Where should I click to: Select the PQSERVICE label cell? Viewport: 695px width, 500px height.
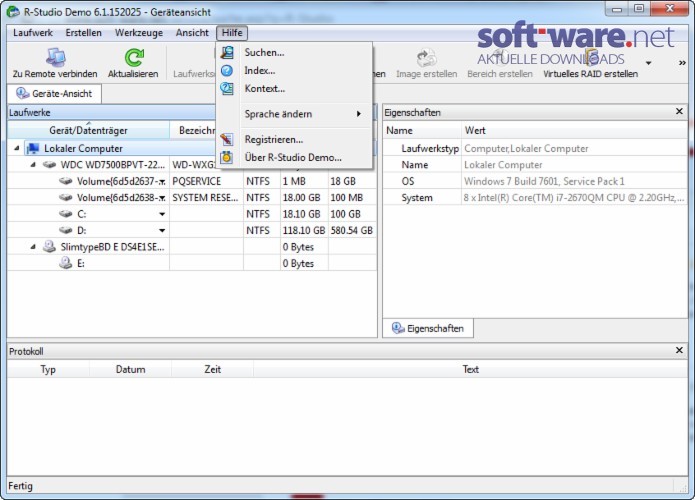point(207,181)
